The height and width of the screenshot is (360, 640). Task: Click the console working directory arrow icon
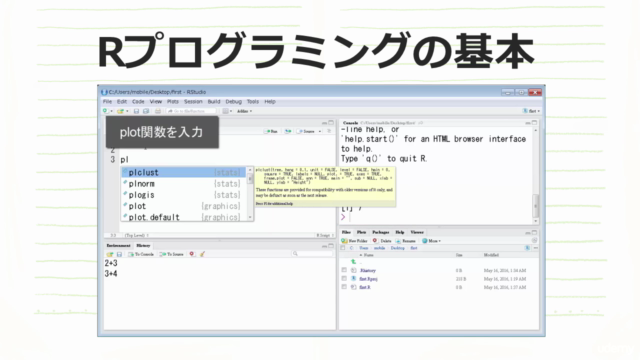(x=420, y=123)
